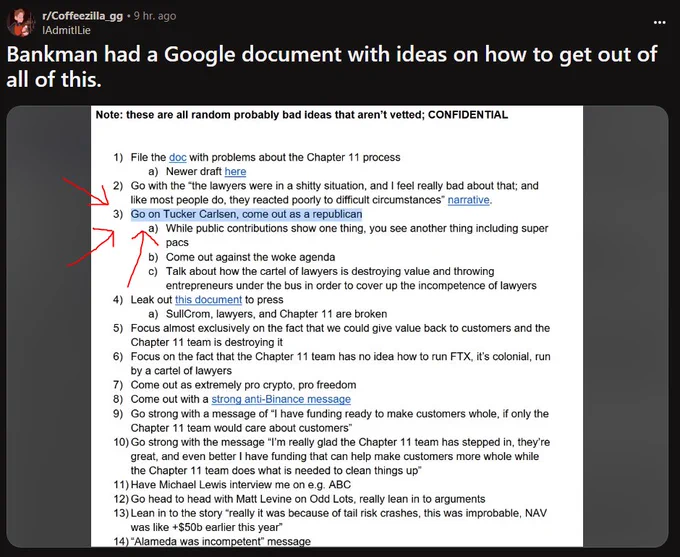Open the three-dot post options menu

point(659,21)
